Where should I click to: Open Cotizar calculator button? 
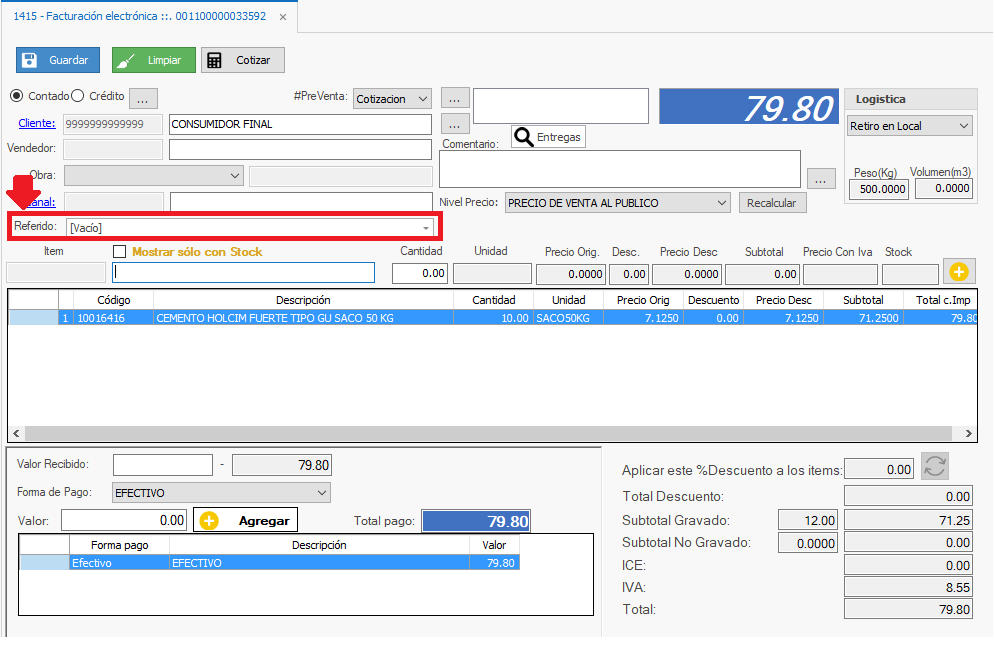242,60
